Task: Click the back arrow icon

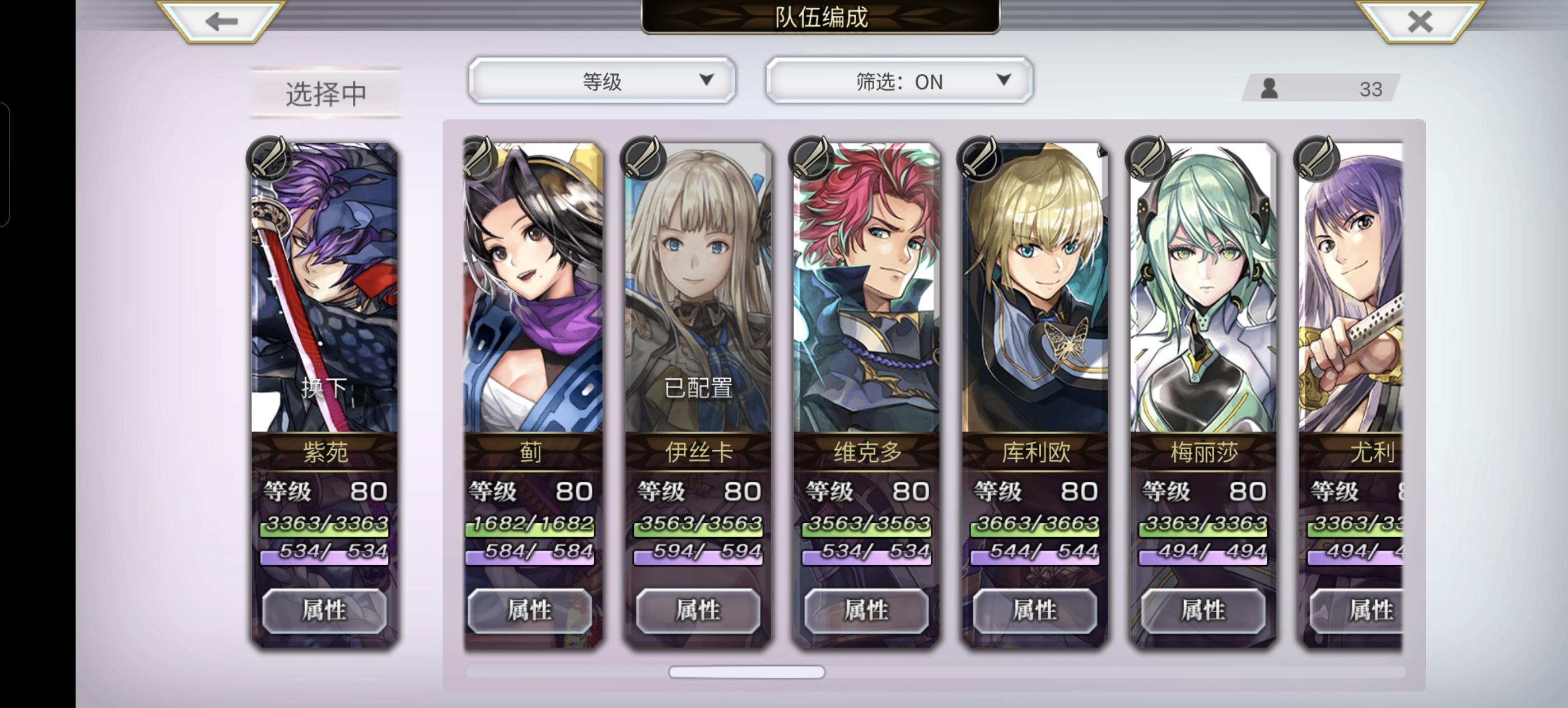Action: click(x=222, y=21)
